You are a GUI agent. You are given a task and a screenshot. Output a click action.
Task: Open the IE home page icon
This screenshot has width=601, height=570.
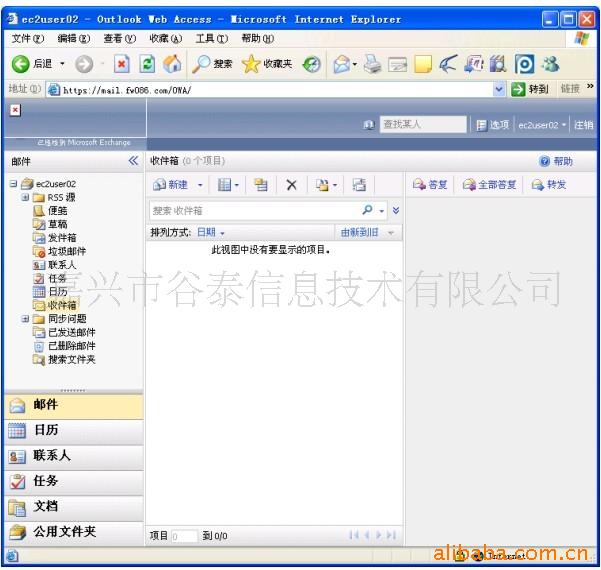pos(172,64)
